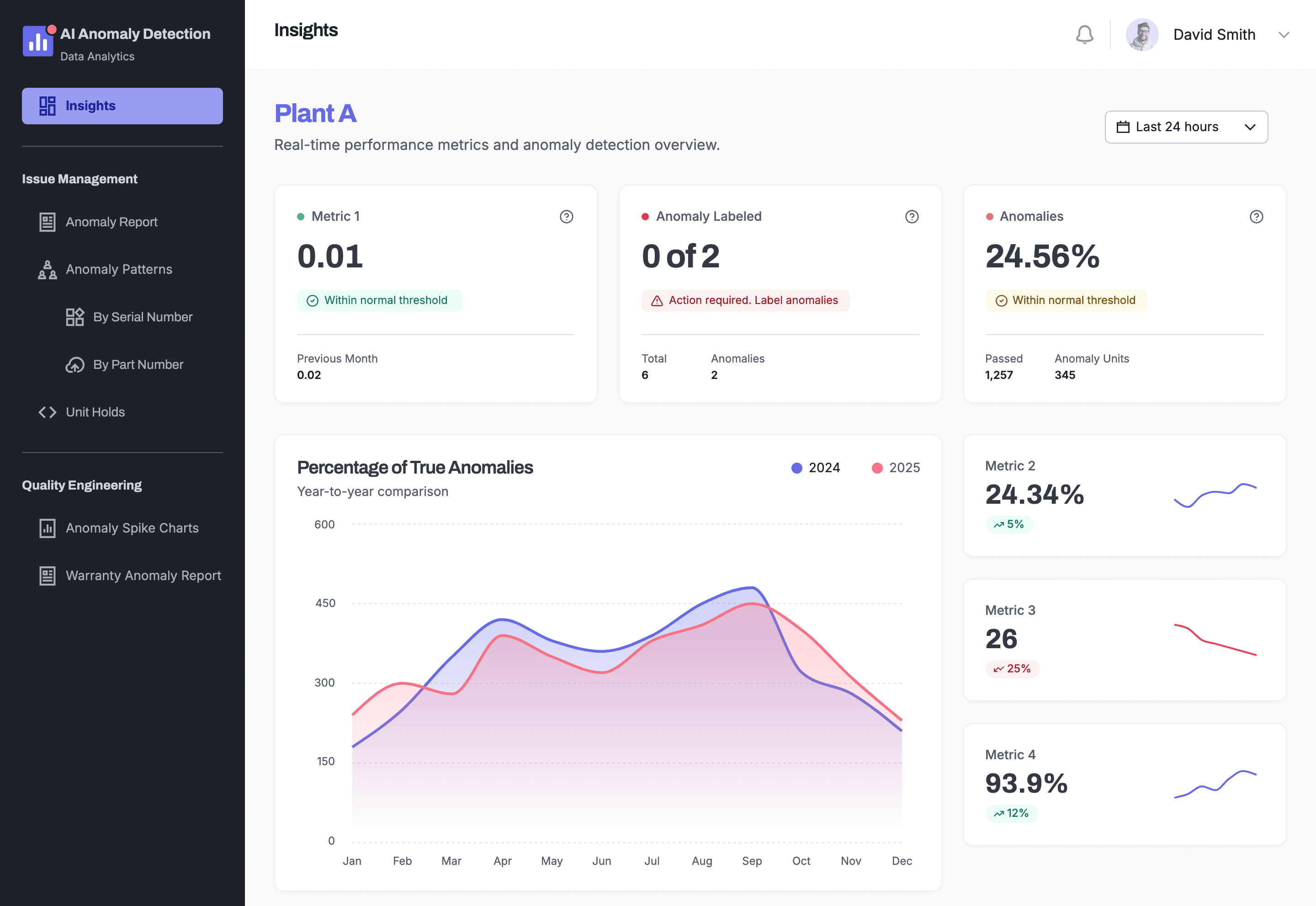Viewport: 1316px width, 906px height.
Task: Click the Anomaly Spike Charts icon
Action: pos(47,528)
